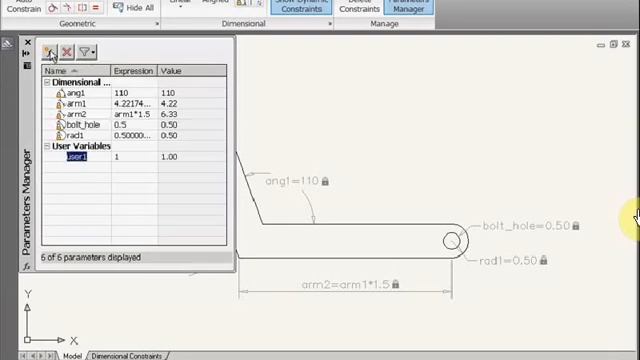Image resolution: width=640 pixels, height=360 pixels.
Task: Click arm1 value cell 4.22
Action: coord(192,104)
